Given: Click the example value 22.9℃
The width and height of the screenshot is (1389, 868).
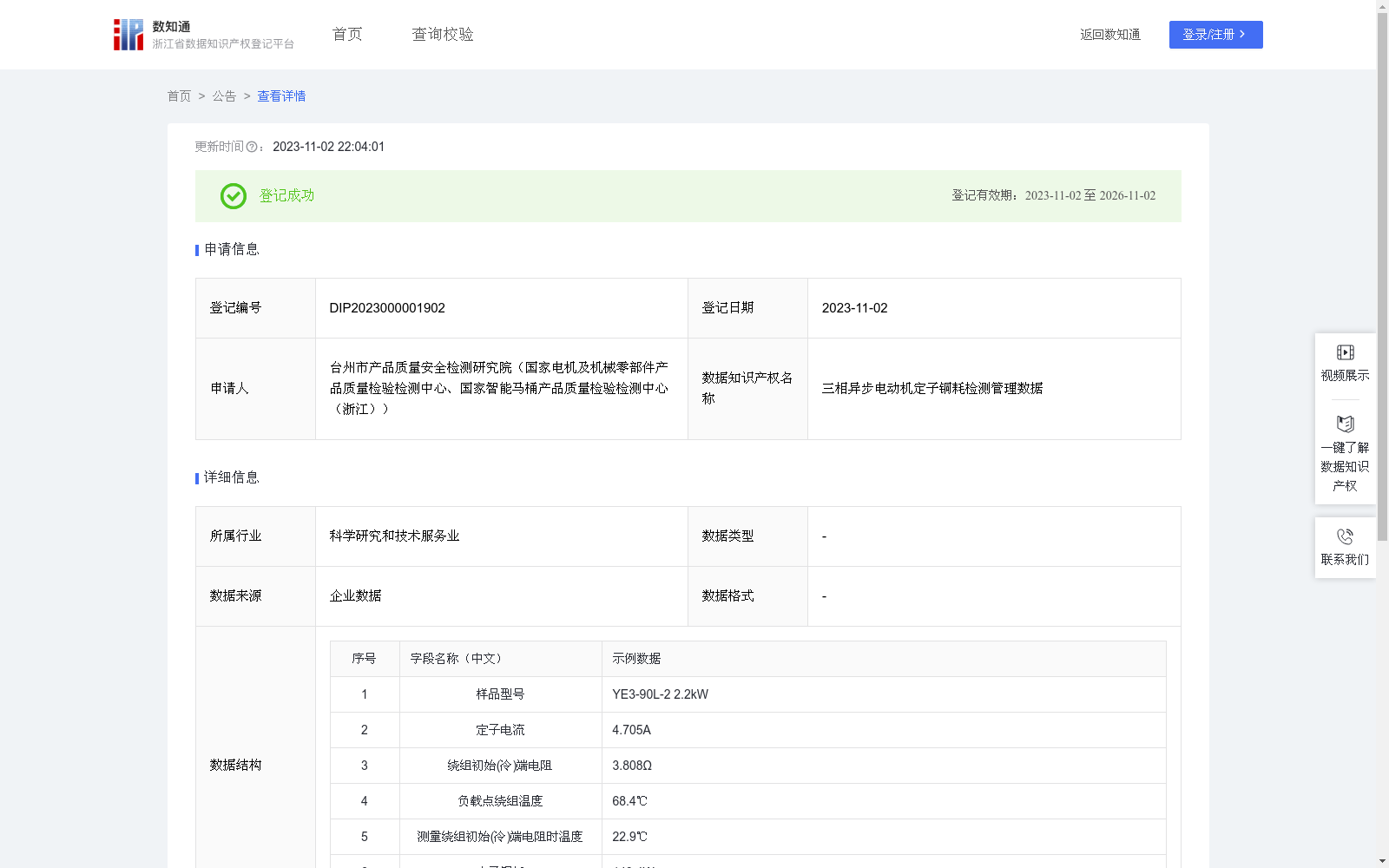Looking at the screenshot, I should (629, 837).
